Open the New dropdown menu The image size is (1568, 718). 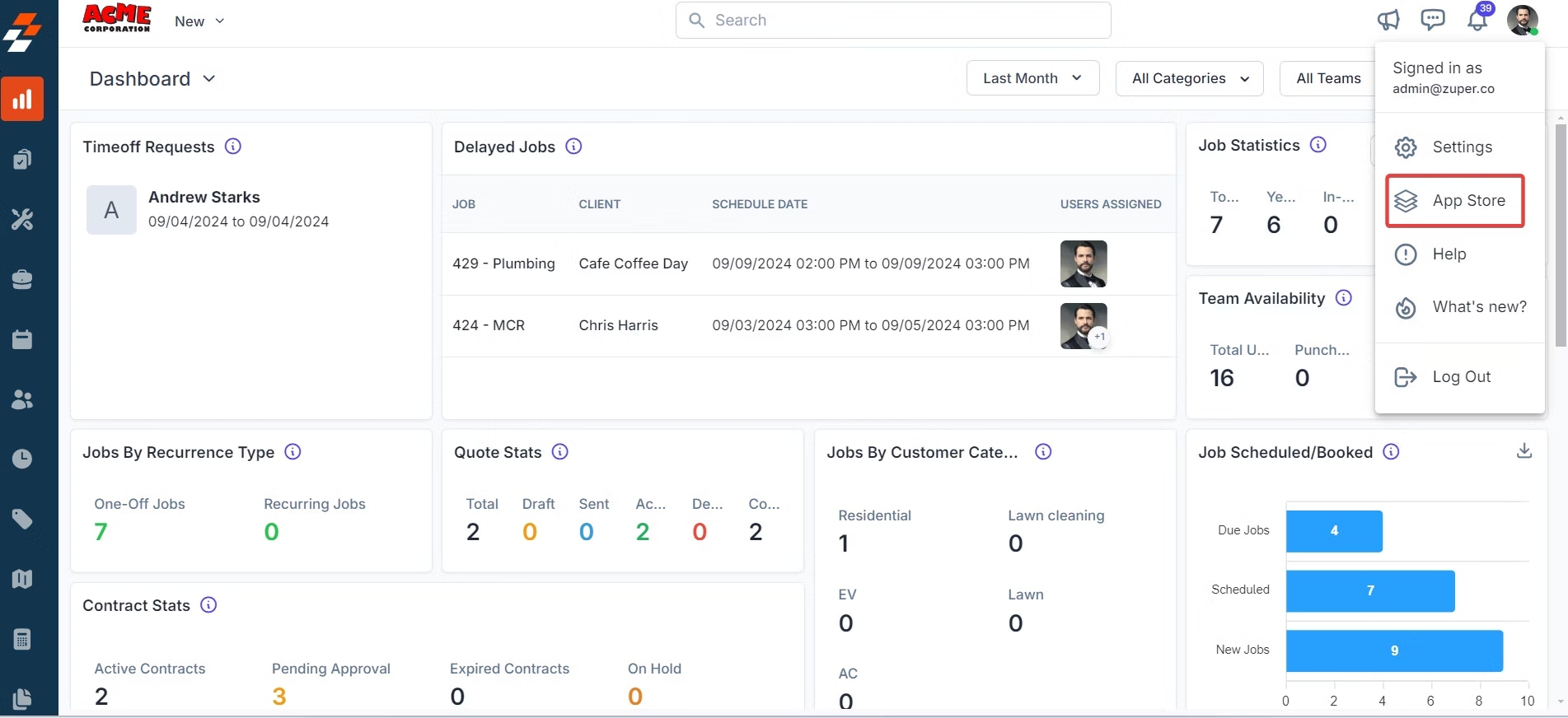coord(199,21)
